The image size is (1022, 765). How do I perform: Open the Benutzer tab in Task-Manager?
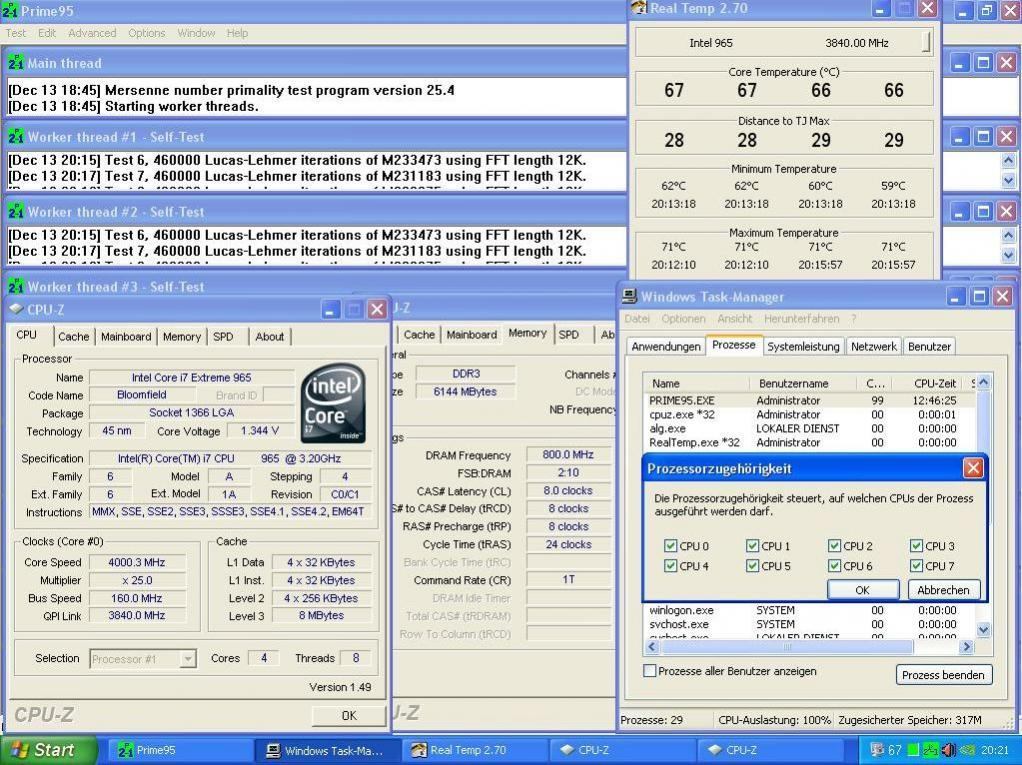(x=929, y=347)
